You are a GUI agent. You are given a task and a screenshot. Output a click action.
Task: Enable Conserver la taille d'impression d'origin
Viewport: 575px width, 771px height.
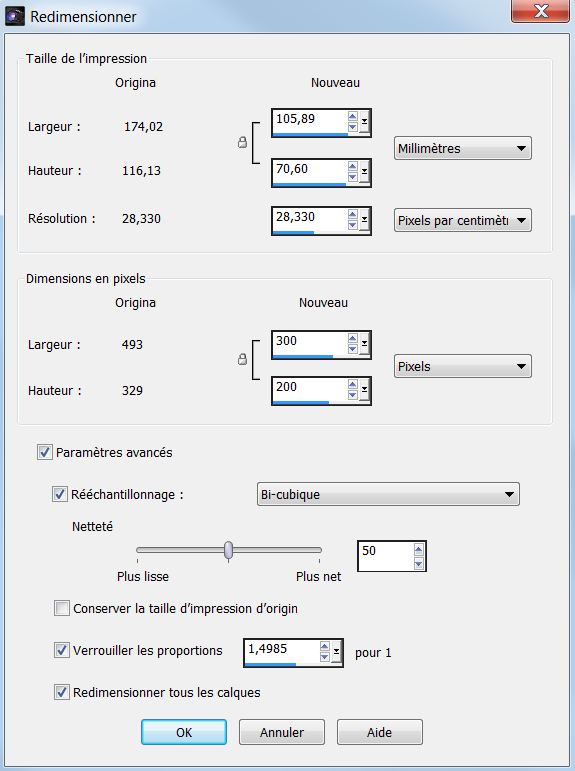coord(62,608)
